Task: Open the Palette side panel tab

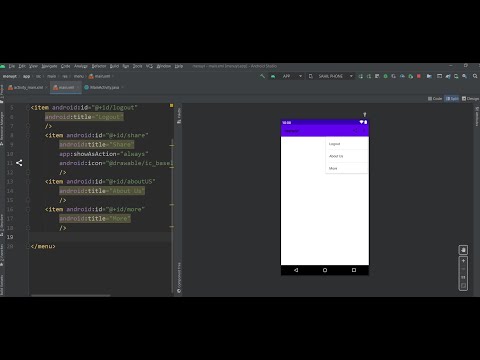Action: (x=179, y=116)
